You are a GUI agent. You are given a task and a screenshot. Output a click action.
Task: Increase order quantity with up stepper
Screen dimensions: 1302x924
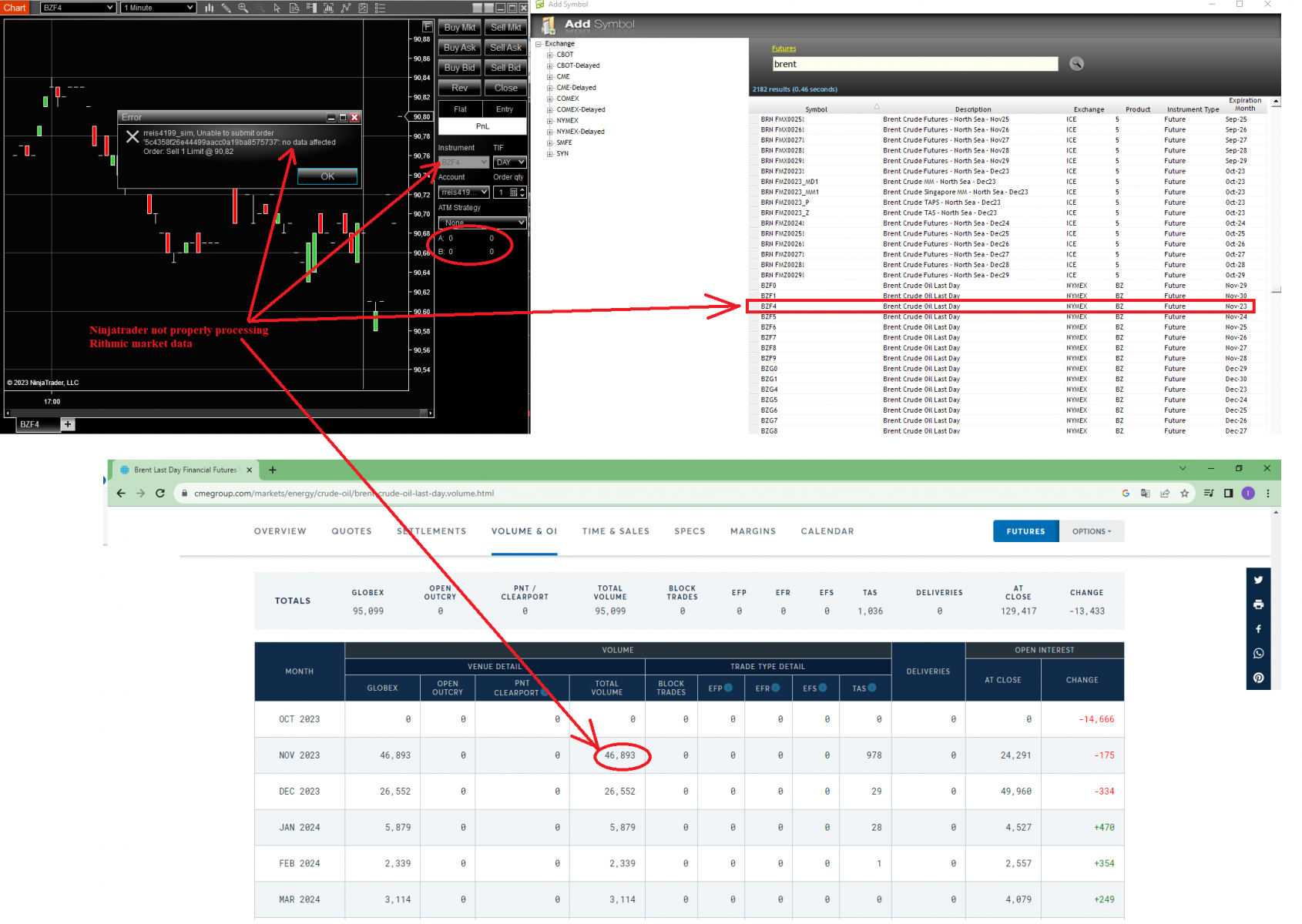522,190
